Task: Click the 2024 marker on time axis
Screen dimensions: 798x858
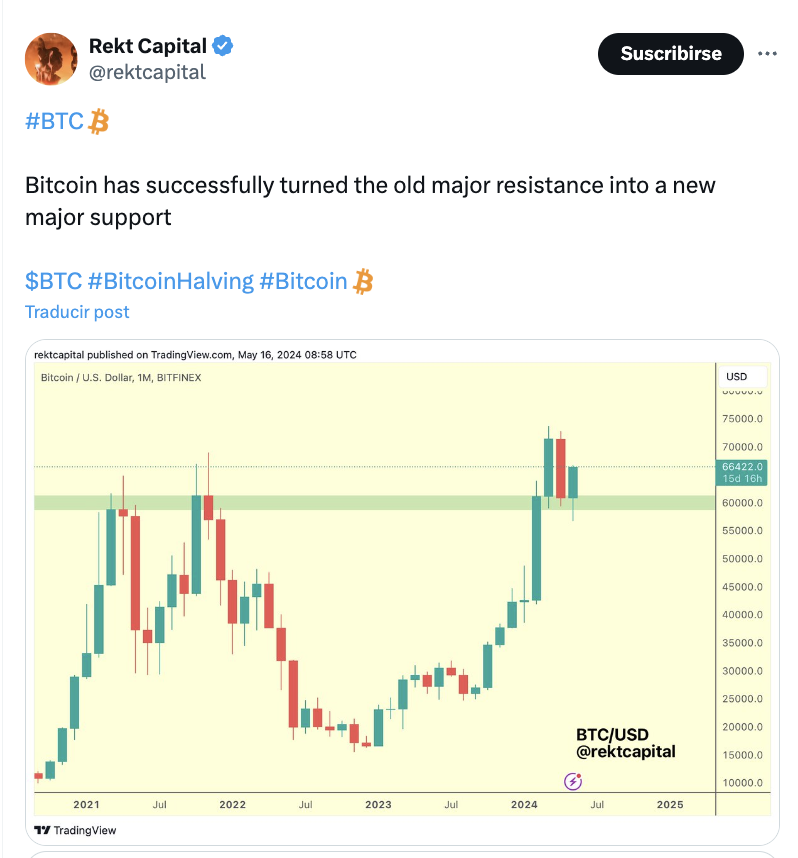Action: pyautogui.click(x=524, y=804)
